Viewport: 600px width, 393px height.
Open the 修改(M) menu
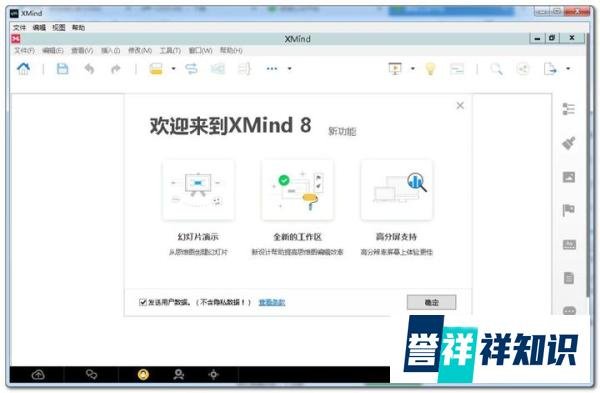coord(140,51)
